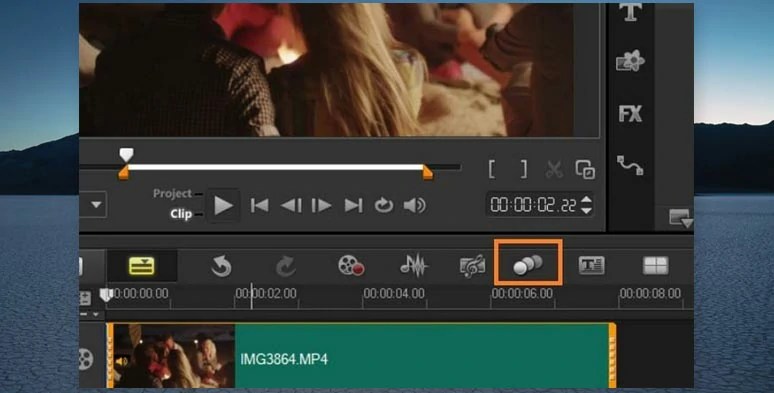Click the 00:00:06.00 mark on the ruler

tap(522, 293)
